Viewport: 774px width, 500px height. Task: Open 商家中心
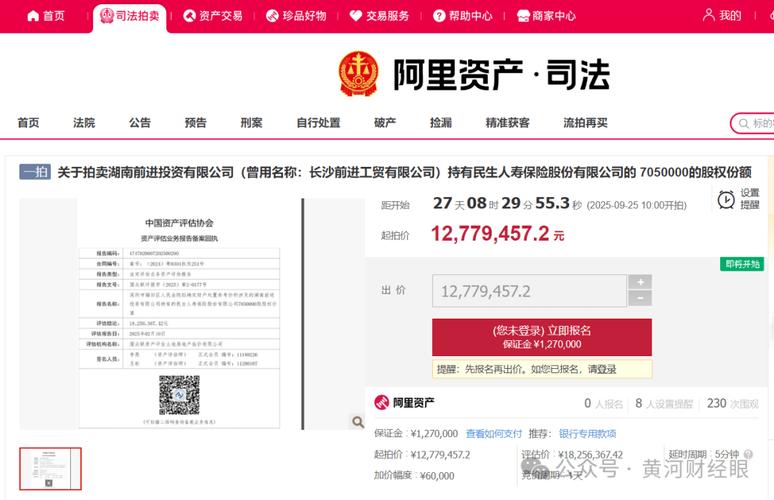click(546, 16)
